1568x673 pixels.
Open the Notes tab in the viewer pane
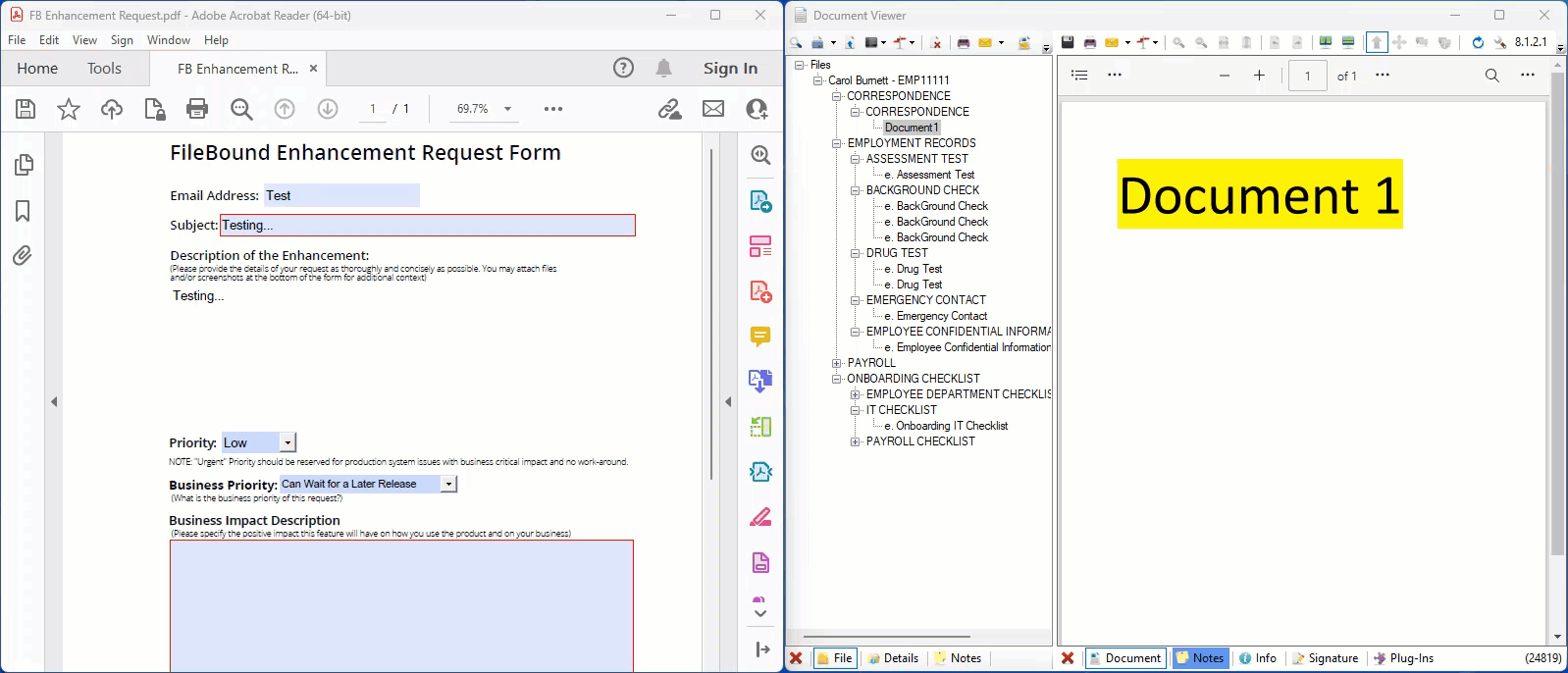(x=1200, y=658)
